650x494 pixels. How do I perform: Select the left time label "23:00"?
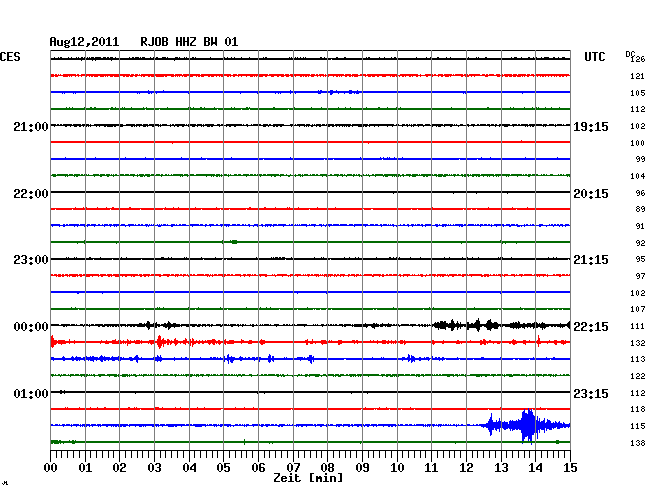click(31, 260)
